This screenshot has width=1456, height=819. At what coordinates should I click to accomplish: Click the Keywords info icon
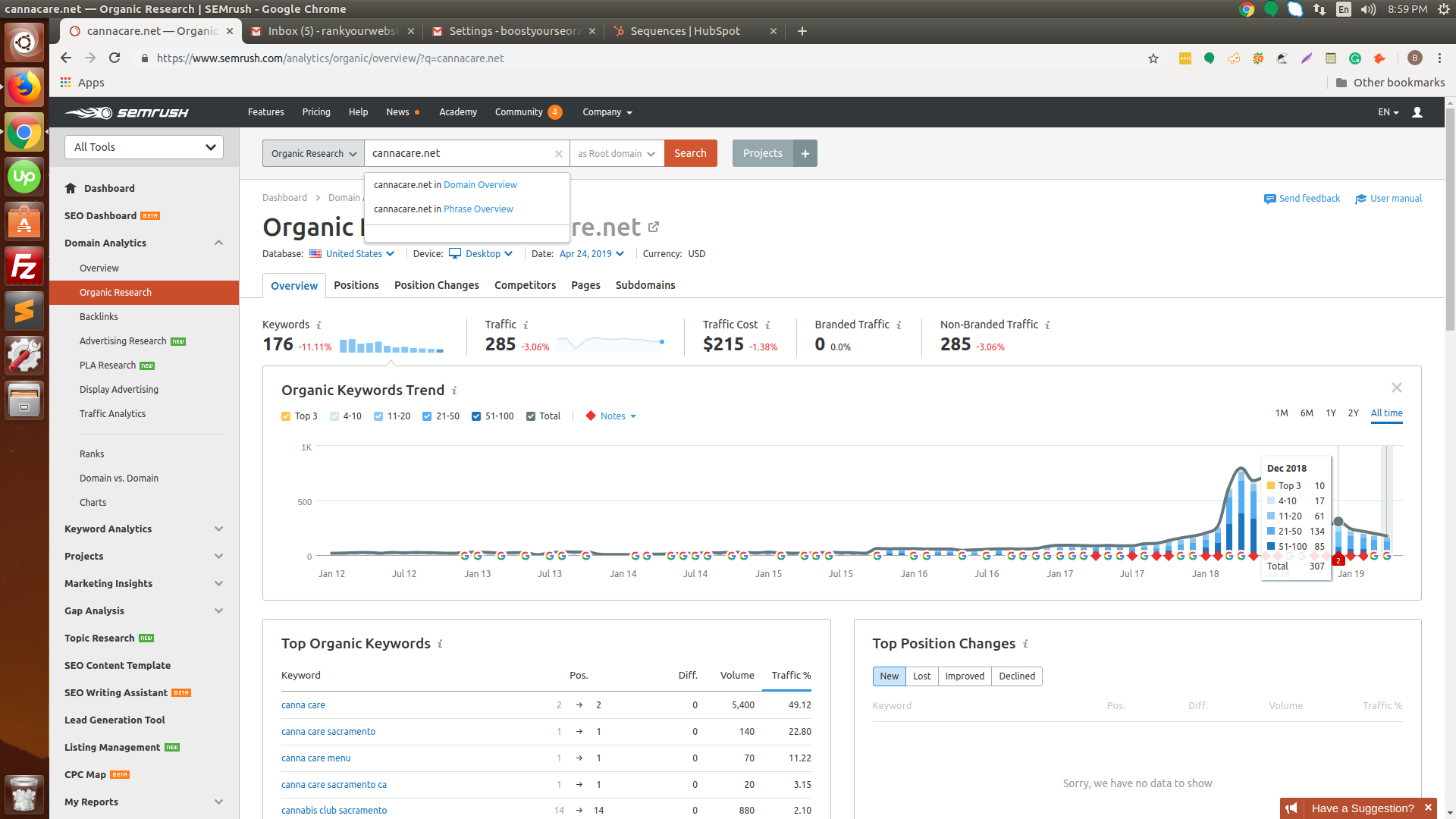(x=318, y=325)
